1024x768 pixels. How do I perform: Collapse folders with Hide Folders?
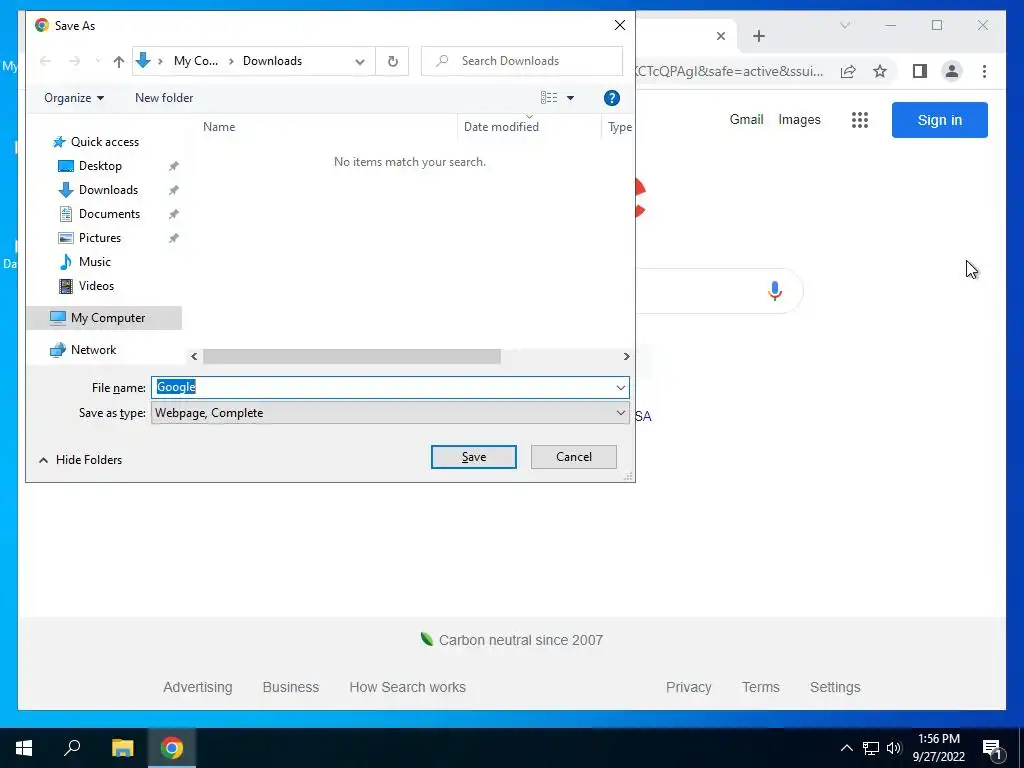[80, 460]
